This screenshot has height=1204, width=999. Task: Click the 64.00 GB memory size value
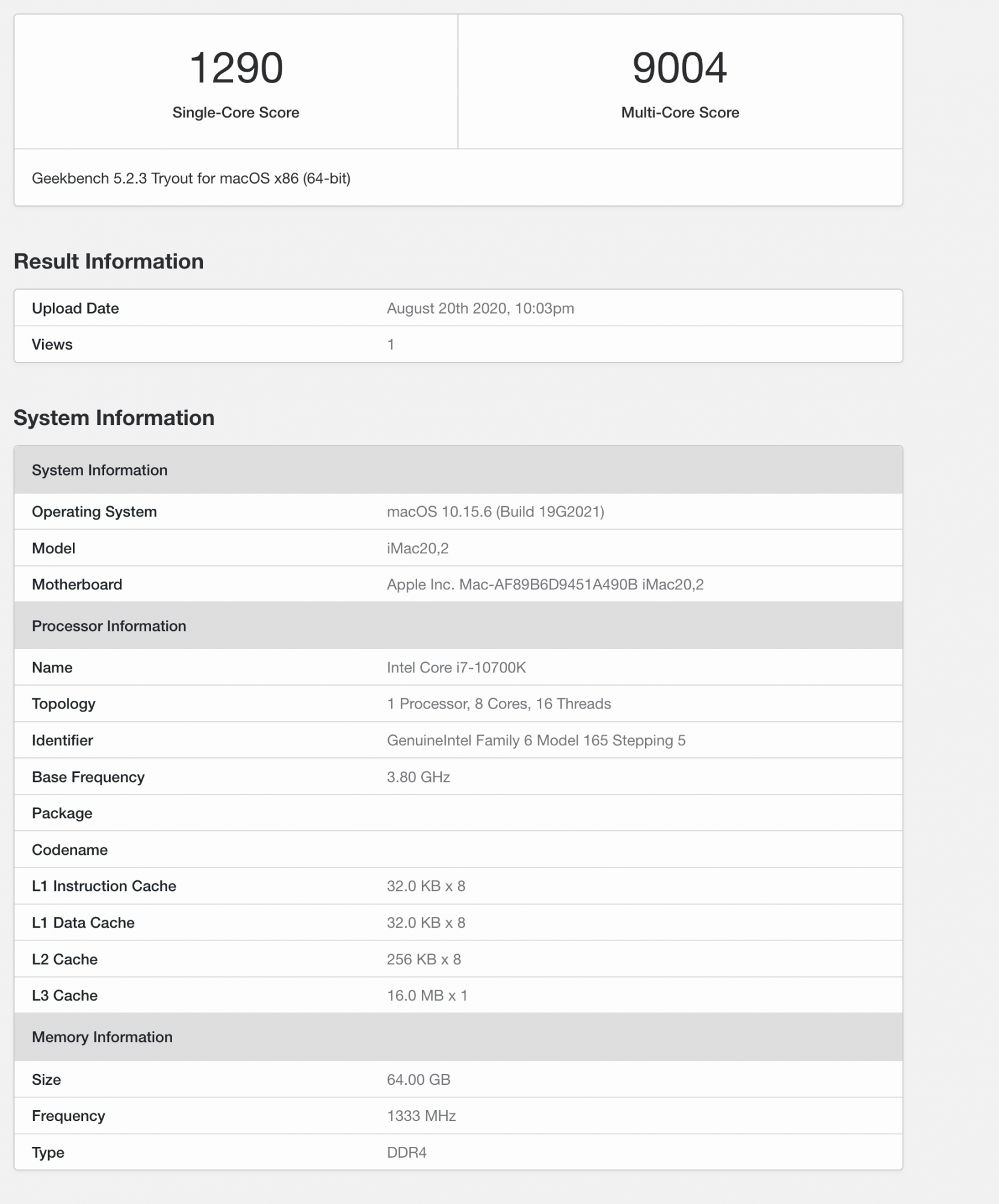coord(418,1079)
